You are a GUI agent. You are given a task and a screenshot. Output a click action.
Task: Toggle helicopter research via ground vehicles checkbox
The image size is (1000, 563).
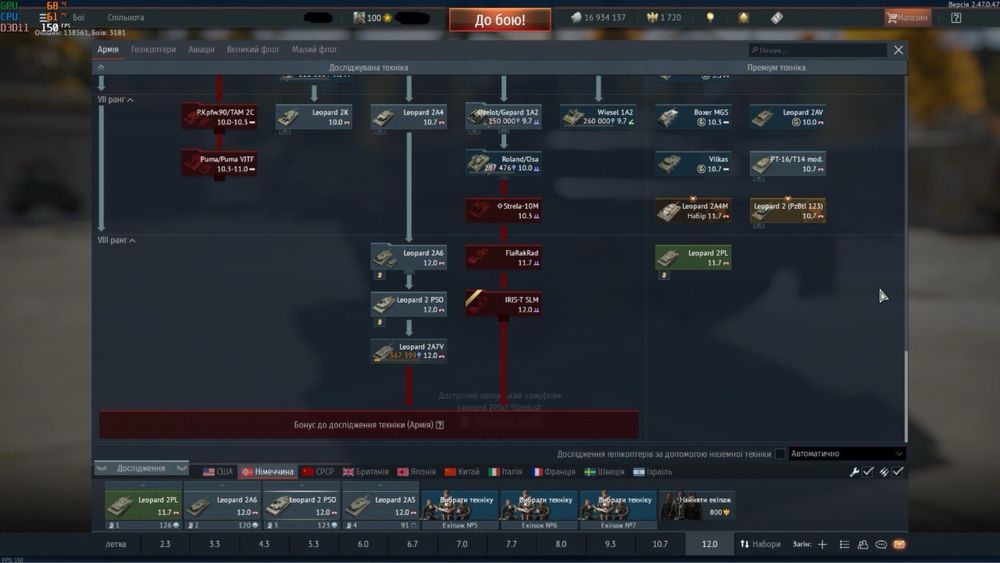click(780, 454)
